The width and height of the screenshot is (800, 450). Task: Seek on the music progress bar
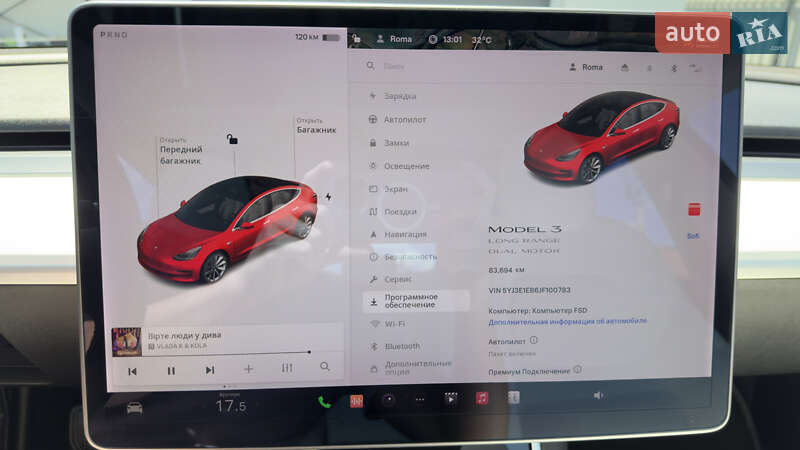pos(229,352)
